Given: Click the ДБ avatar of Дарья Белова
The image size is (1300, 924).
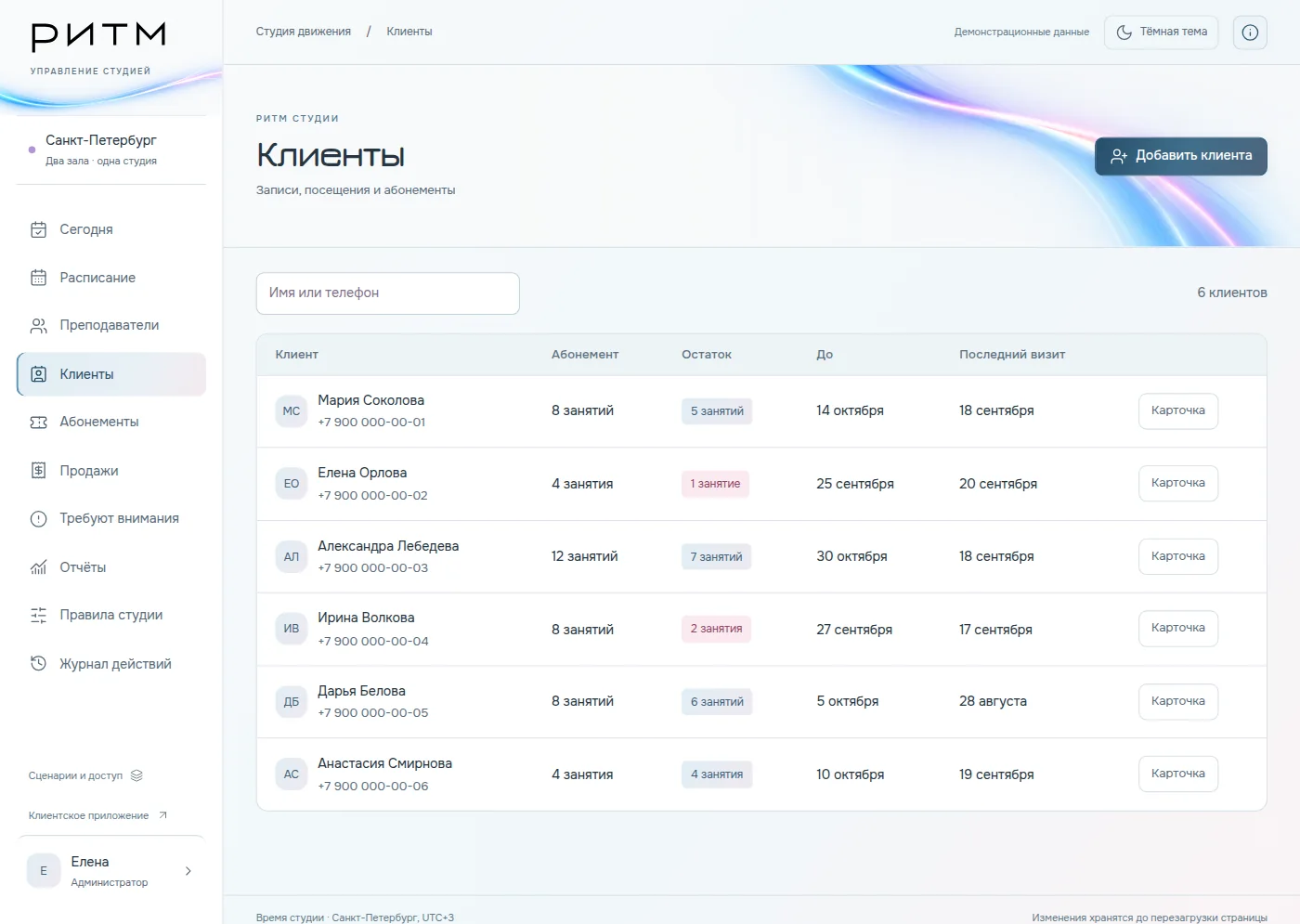Looking at the screenshot, I should tap(292, 702).
